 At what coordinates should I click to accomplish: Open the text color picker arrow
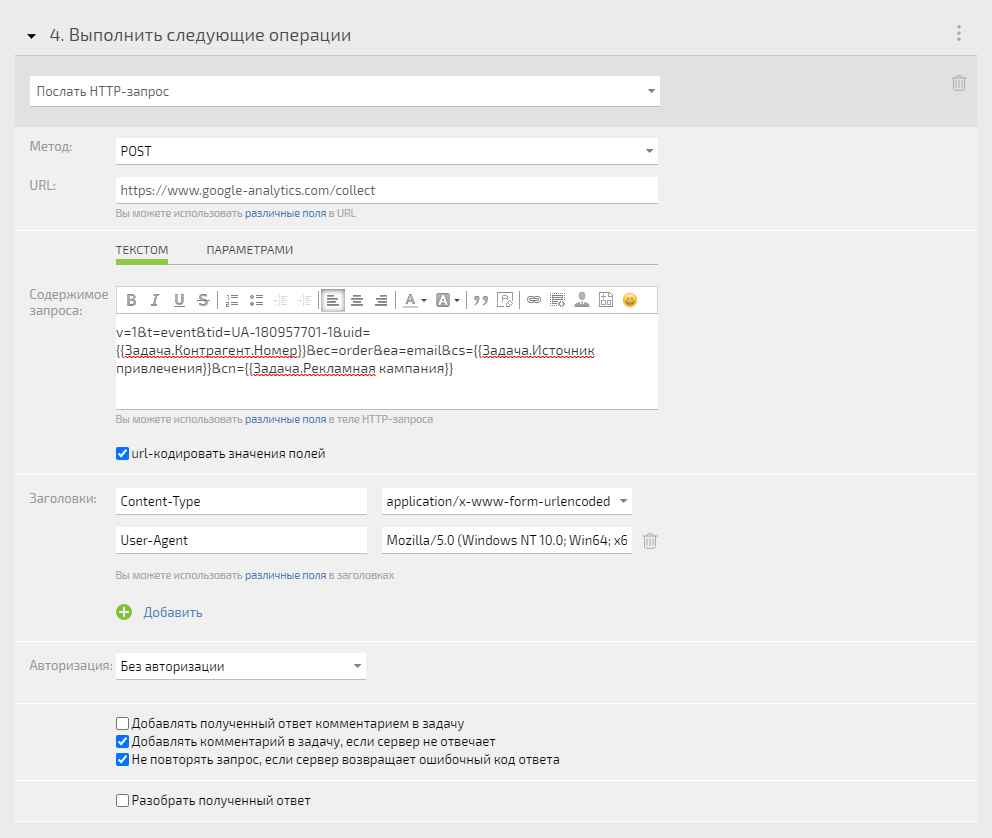424,300
